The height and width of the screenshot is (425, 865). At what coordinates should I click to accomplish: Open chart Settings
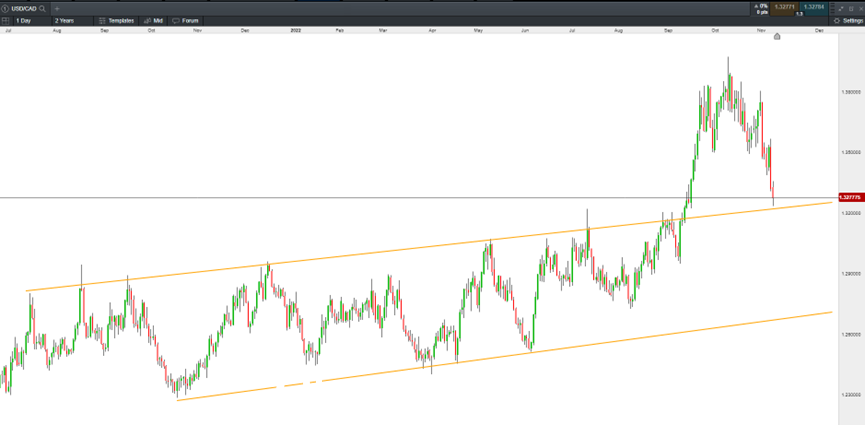coord(848,20)
